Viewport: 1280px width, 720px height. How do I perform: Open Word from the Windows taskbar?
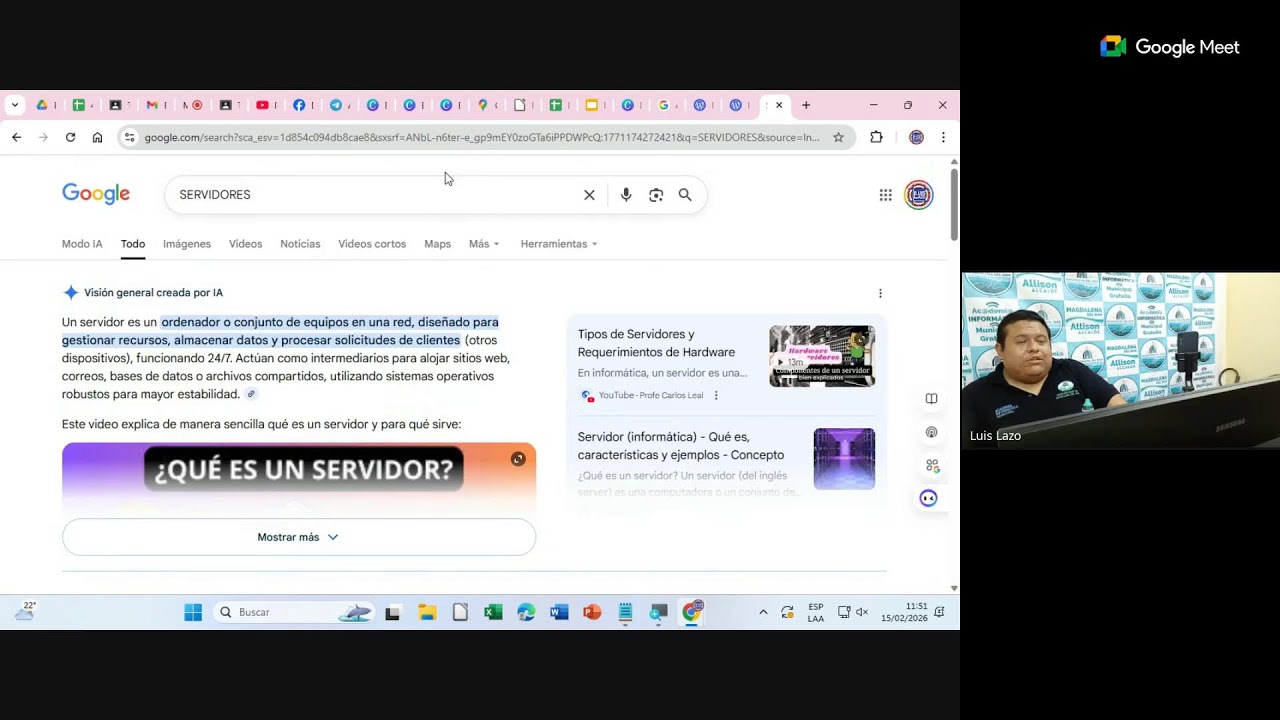coord(559,612)
